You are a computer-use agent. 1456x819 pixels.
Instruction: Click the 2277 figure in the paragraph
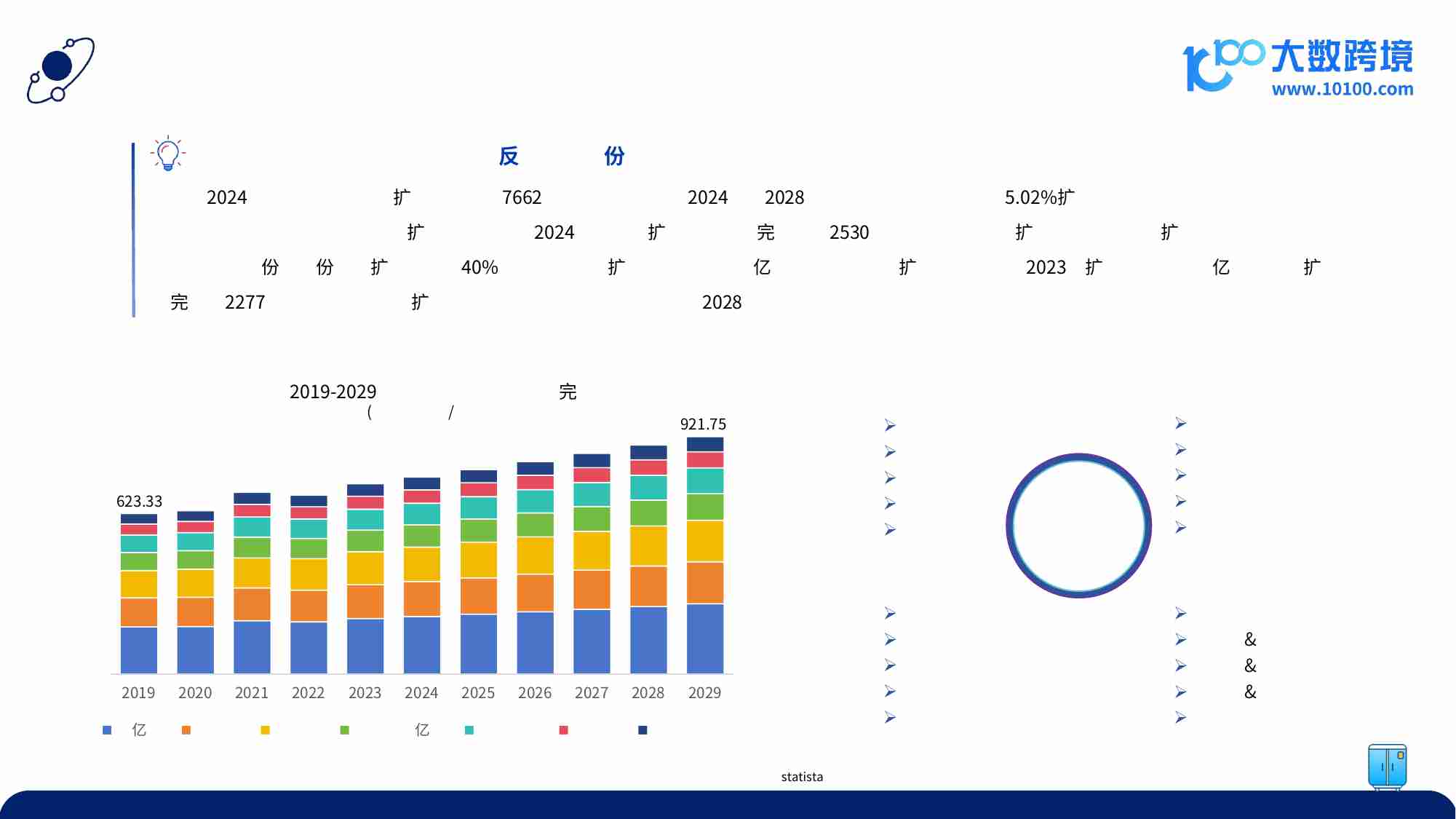244,303
